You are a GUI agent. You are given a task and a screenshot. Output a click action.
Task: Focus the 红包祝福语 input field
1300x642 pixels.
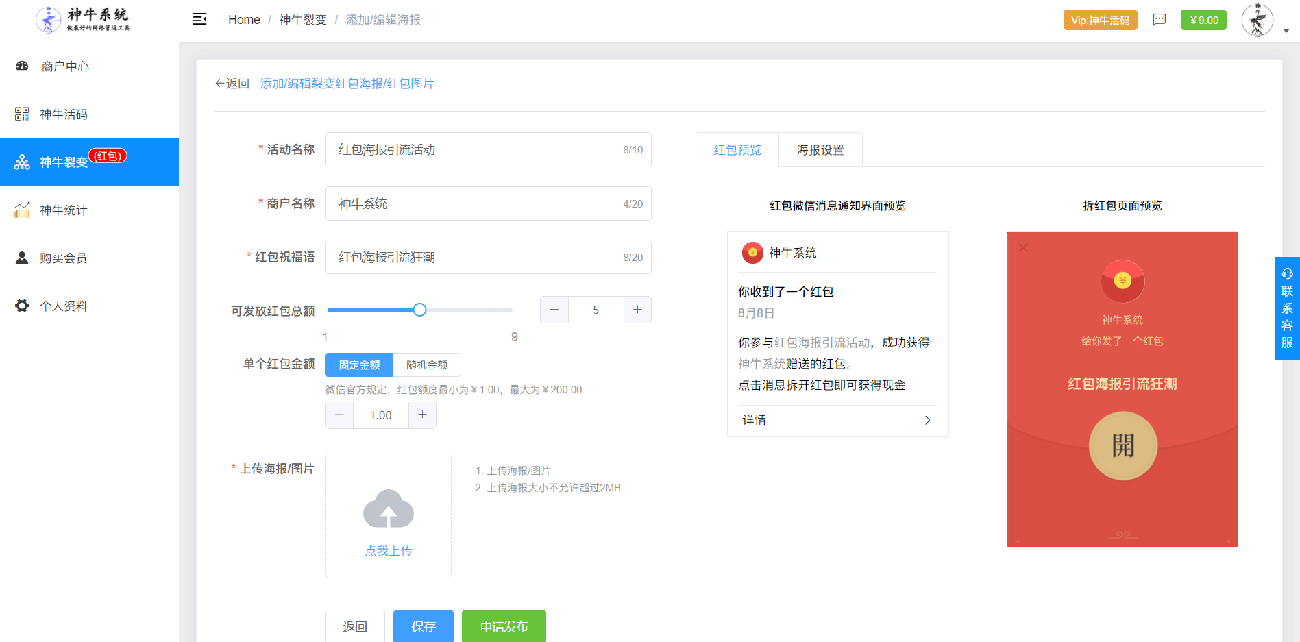[x=489, y=257]
